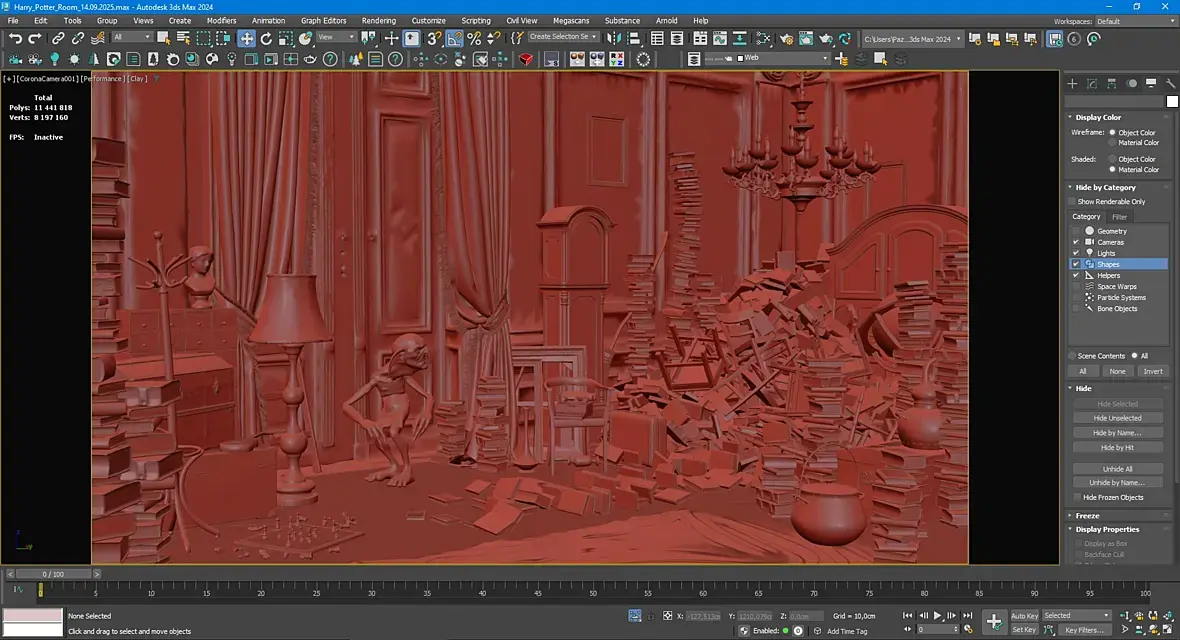The image size is (1180, 640).
Task: Click the Undo arrow icon
Action: pos(15,38)
